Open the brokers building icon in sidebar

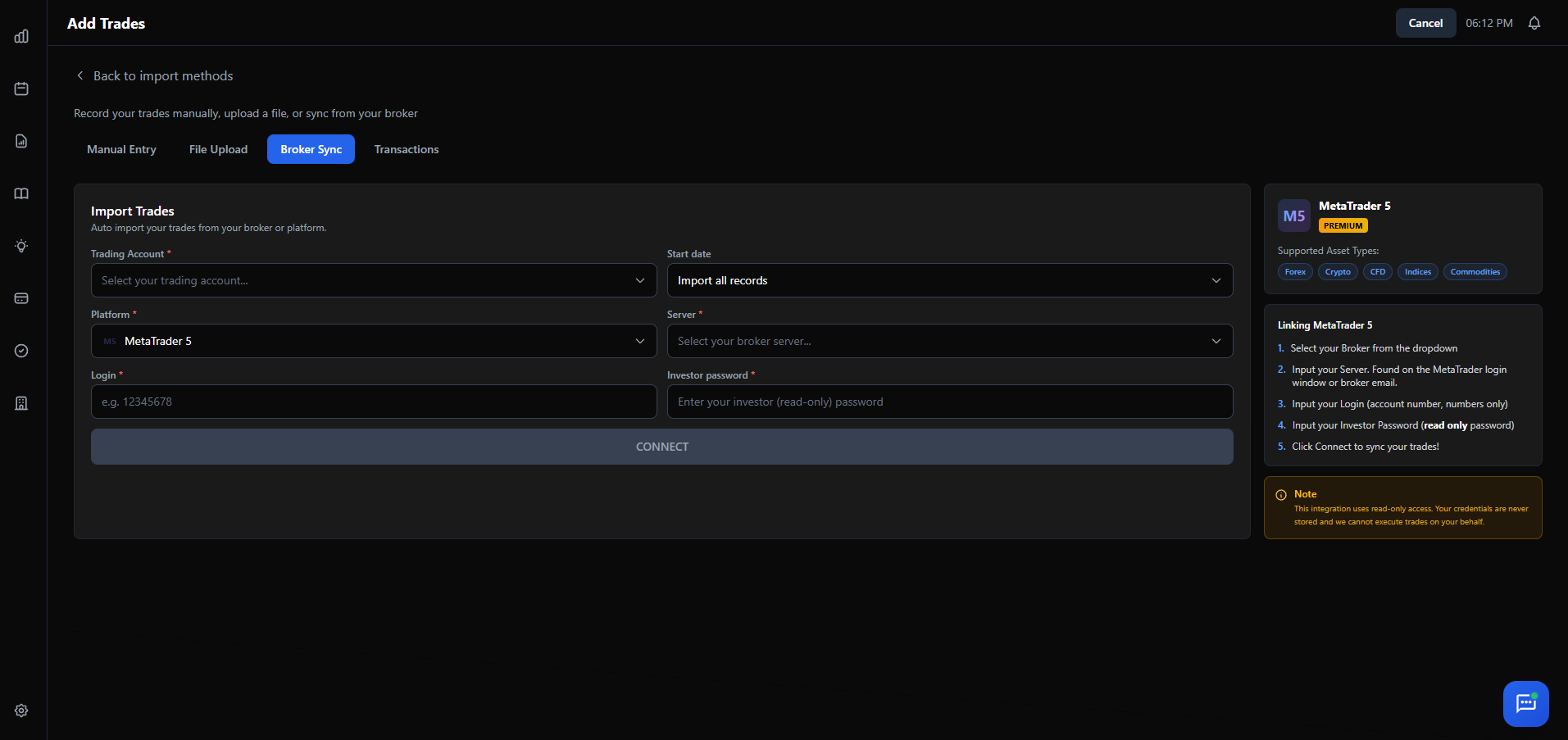point(20,403)
